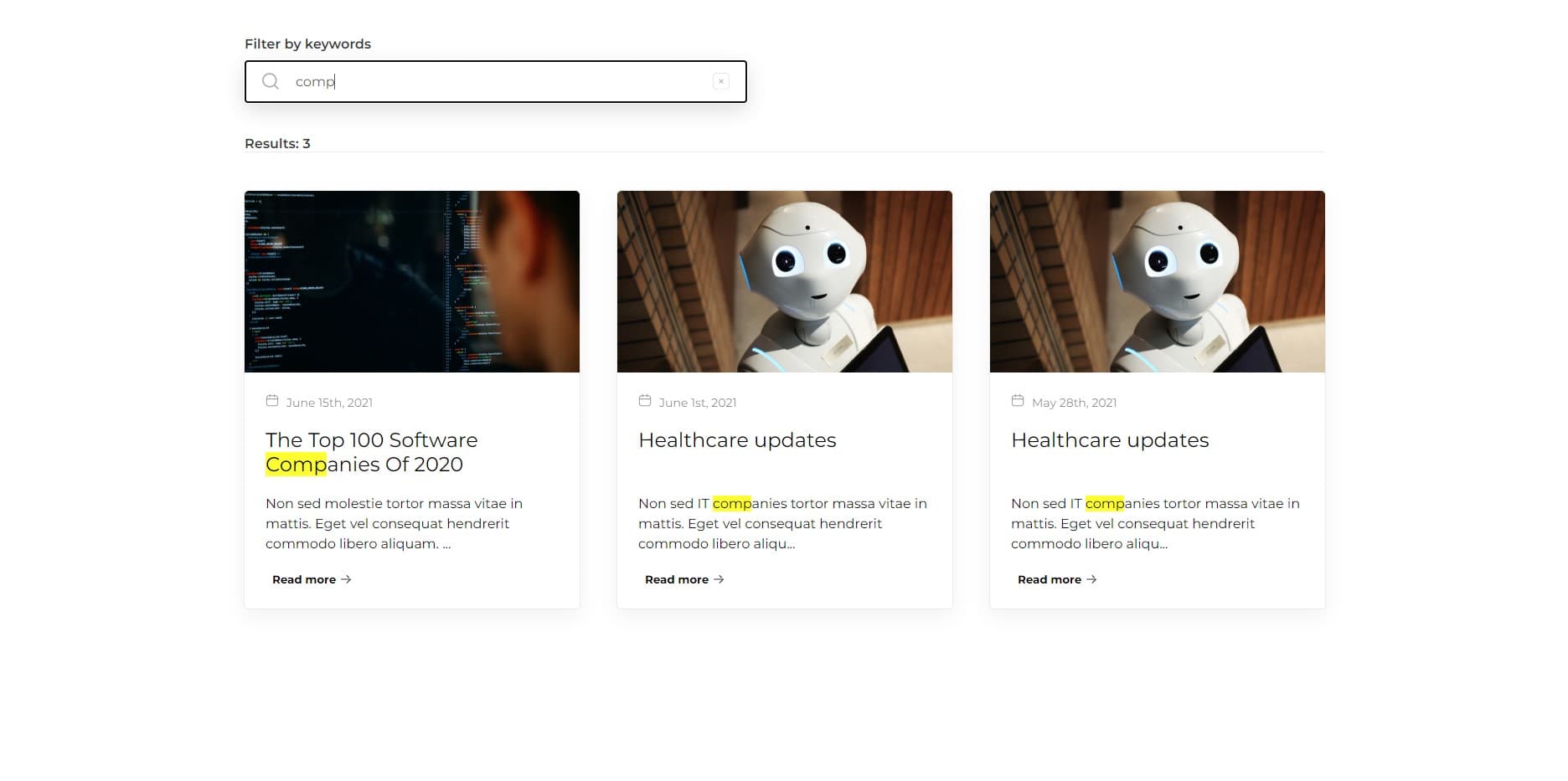
Task: Click the Read more arrow on the Software Companies card
Action: (x=346, y=579)
